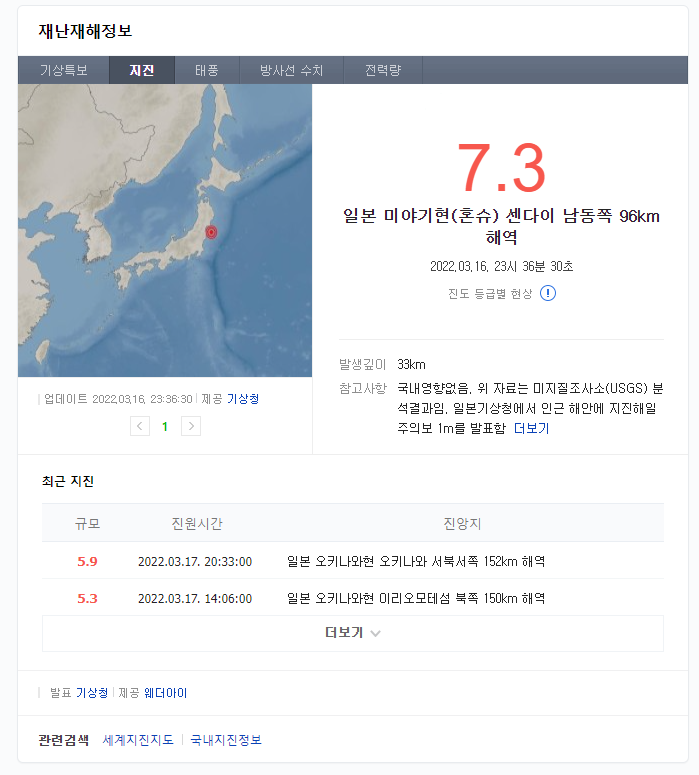The image size is (699, 775).
Task: Open the 방사선 수치 tab
Action: click(x=291, y=70)
